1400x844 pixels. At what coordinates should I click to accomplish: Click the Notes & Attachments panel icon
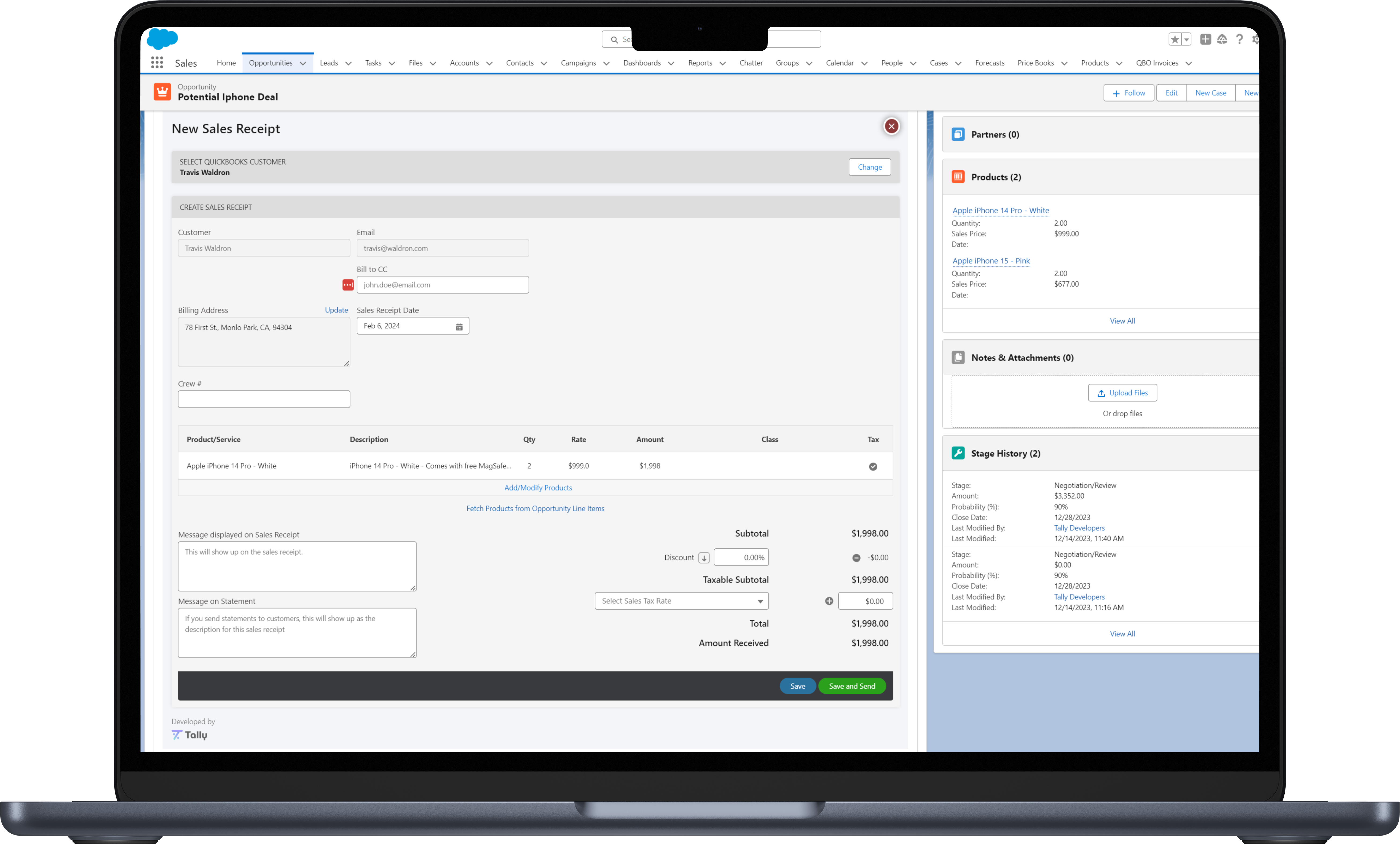[x=958, y=357]
